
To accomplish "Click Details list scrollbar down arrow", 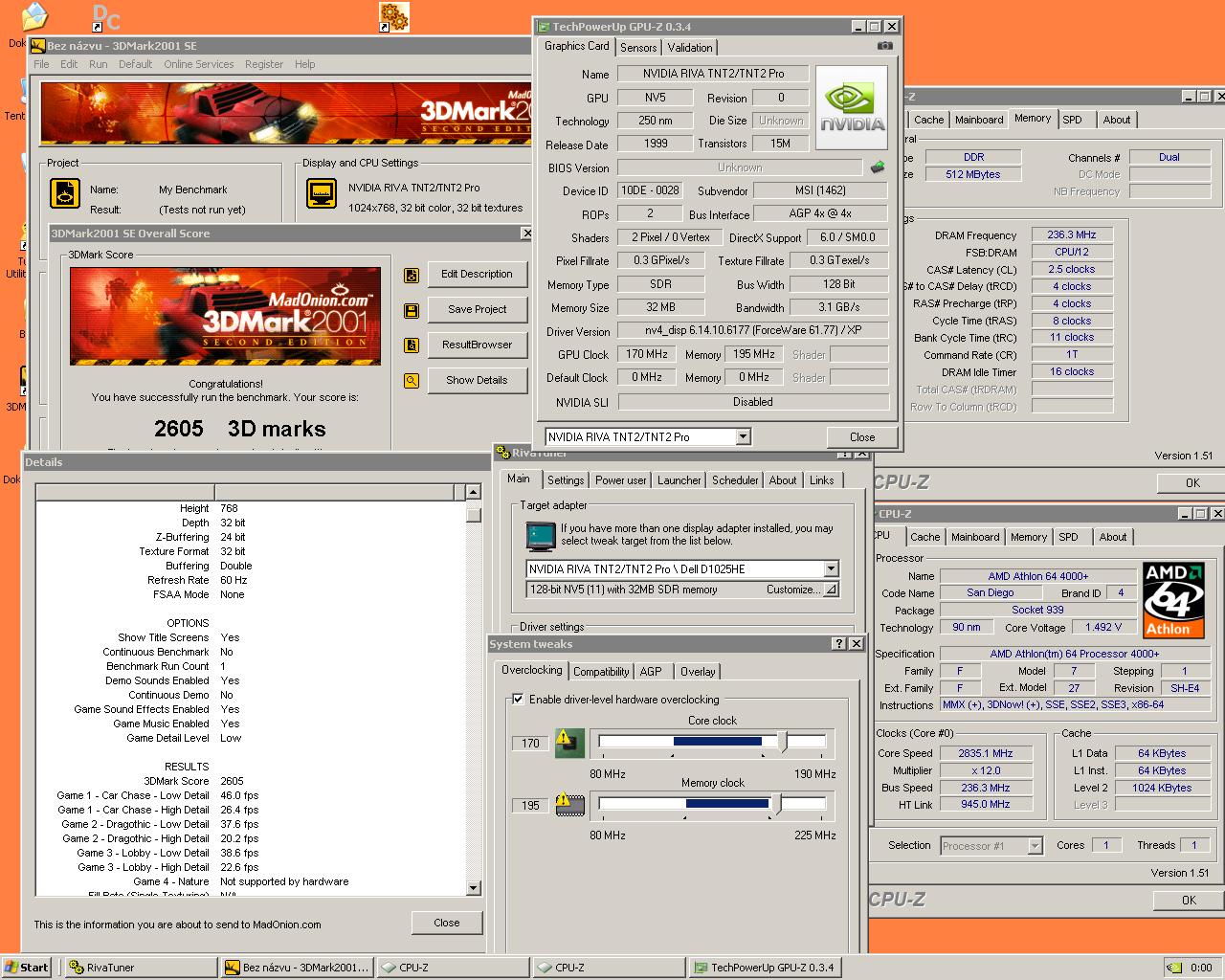I will point(473,888).
